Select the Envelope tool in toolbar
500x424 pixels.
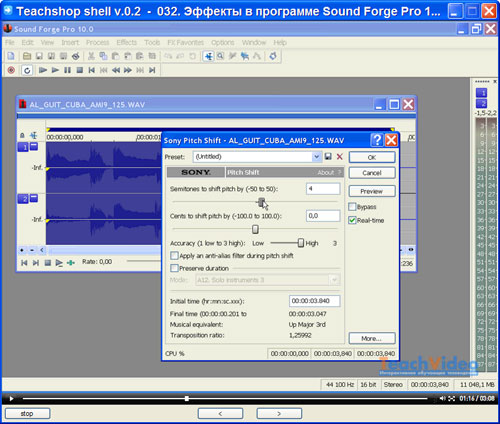[256, 56]
